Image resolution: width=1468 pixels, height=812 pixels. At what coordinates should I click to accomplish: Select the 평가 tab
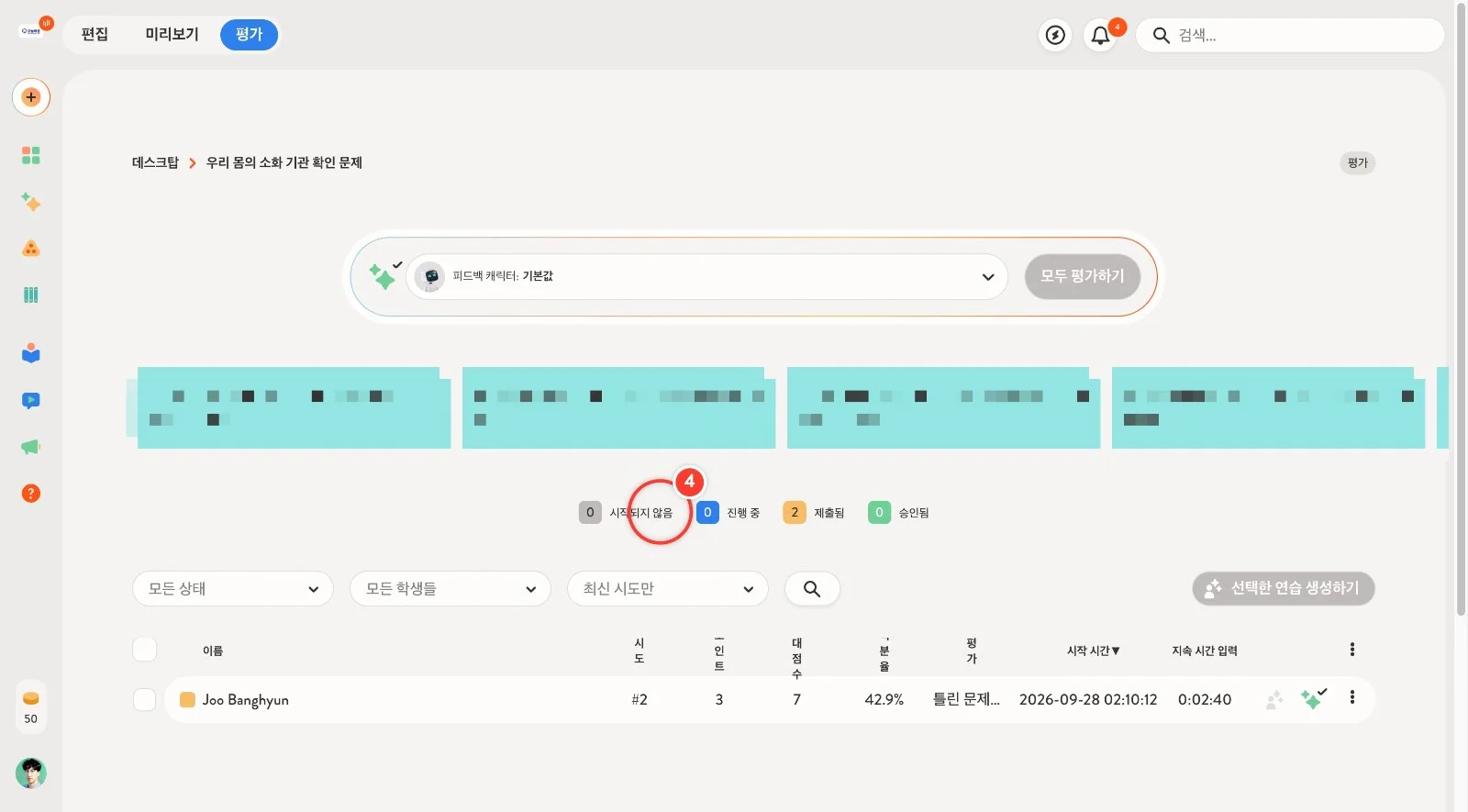pos(249,35)
